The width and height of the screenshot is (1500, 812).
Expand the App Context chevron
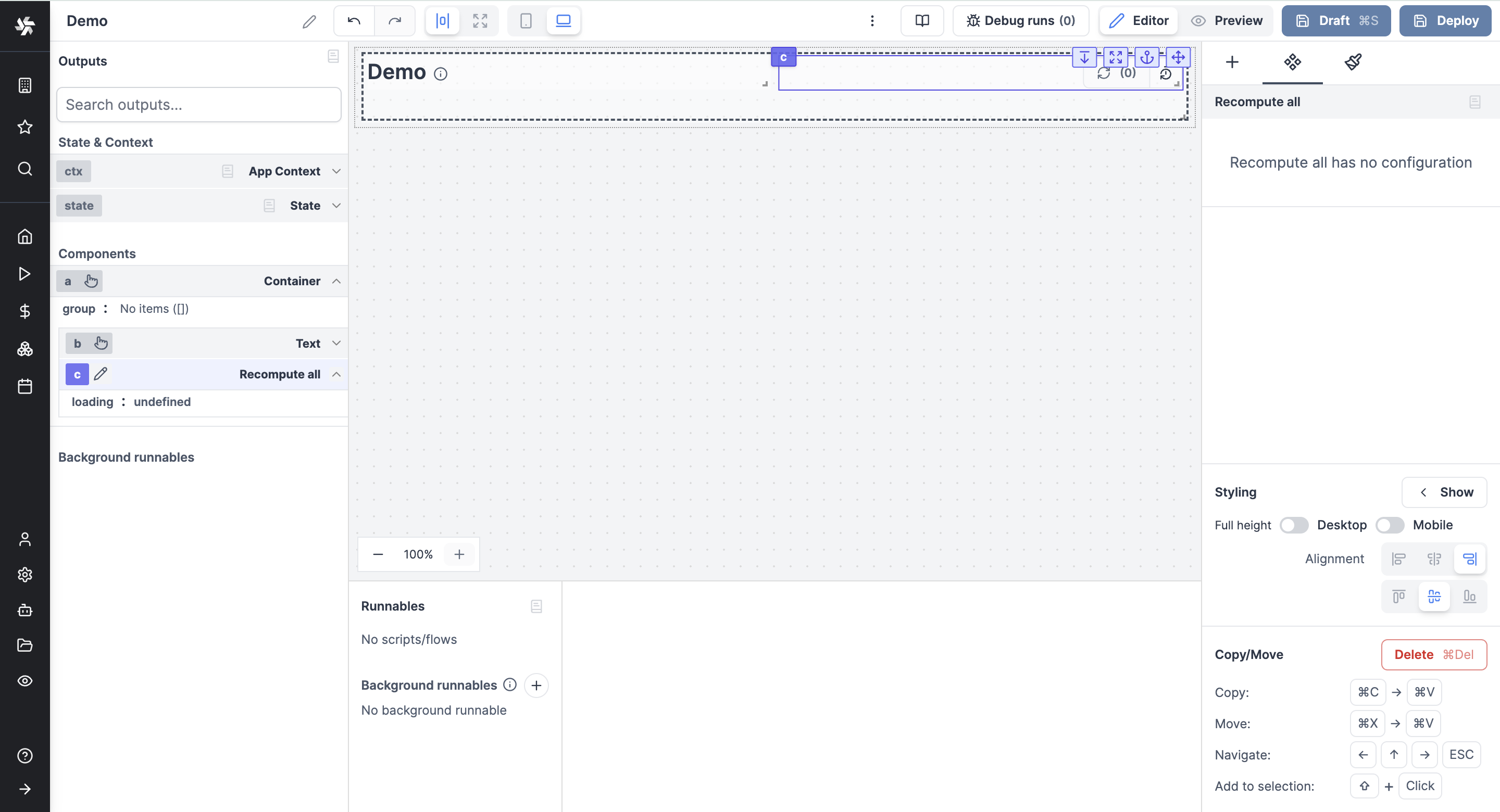click(x=336, y=171)
